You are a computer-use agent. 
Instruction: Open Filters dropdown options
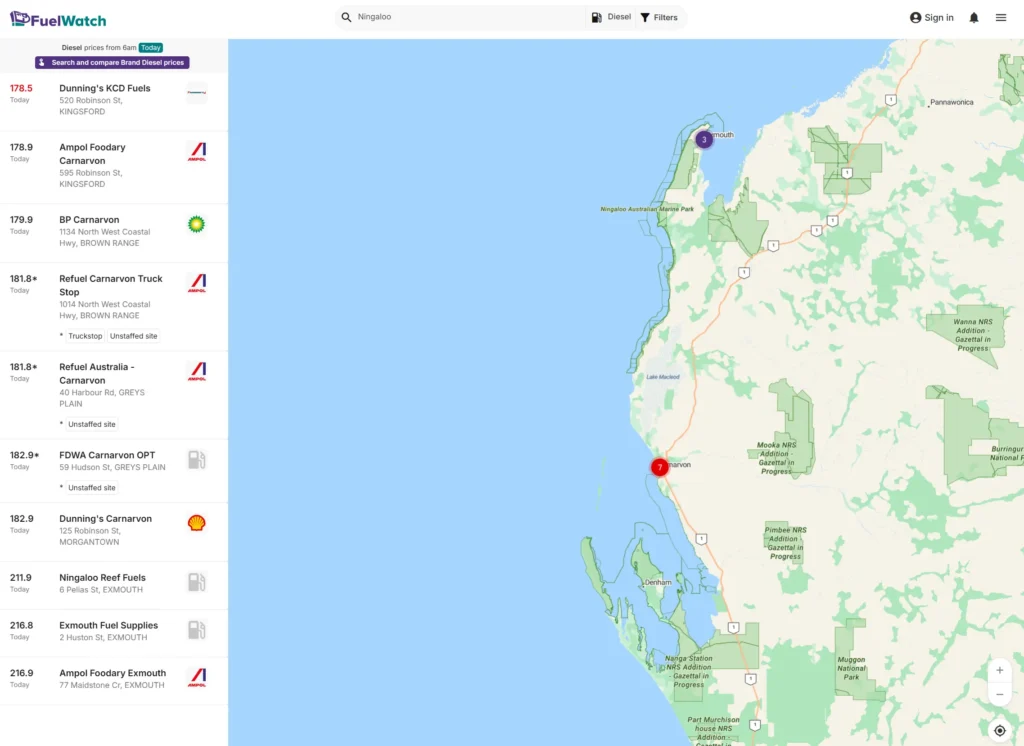659,17
